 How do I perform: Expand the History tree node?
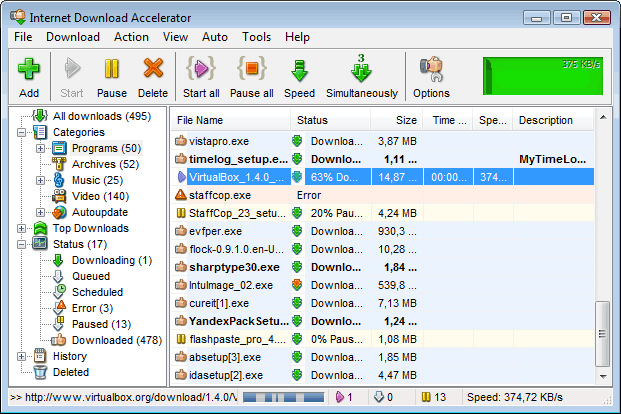(x=21, y=356)
